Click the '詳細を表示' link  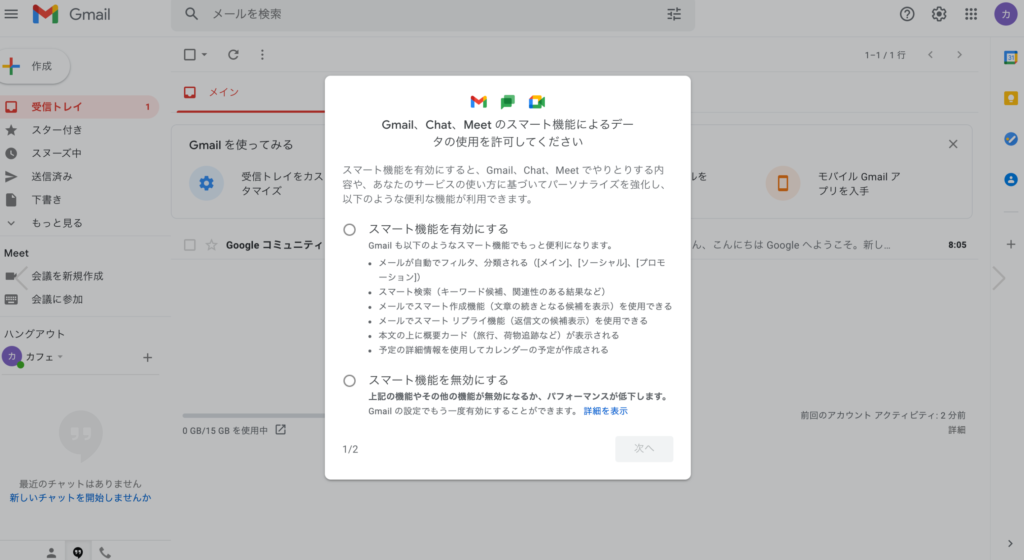coord(606,411)
